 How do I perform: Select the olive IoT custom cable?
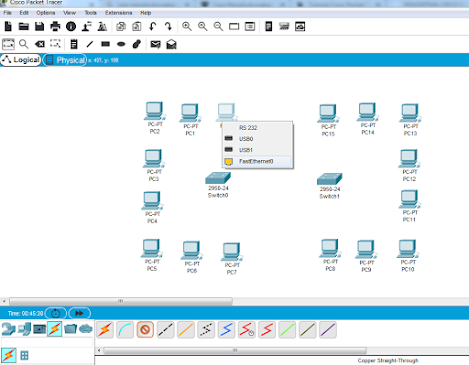[x=307, y=330]
